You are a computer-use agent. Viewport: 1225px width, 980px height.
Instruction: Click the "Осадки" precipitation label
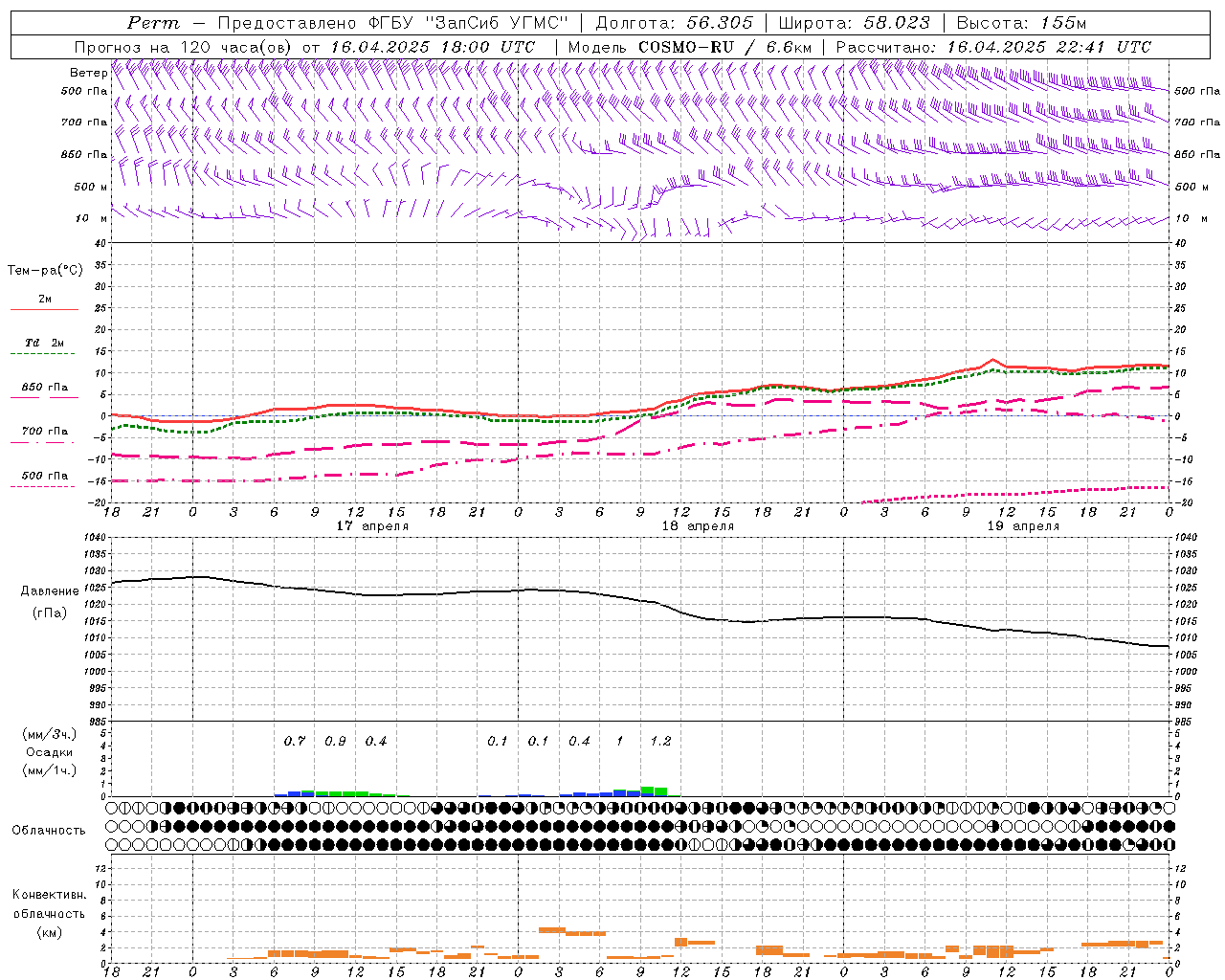(50, 752)
